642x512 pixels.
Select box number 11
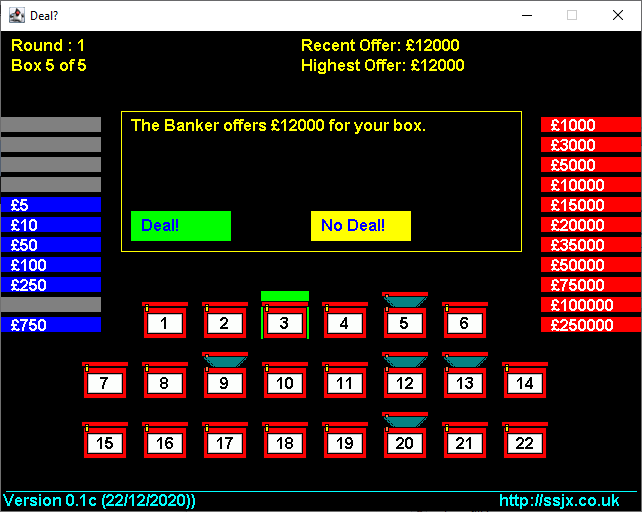click(x=345, y=380)
